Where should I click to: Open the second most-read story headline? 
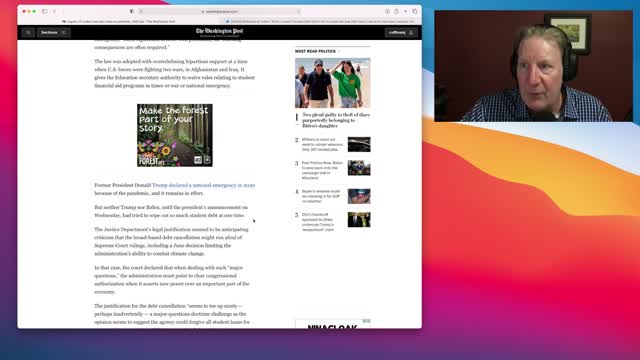pos(322,144)
